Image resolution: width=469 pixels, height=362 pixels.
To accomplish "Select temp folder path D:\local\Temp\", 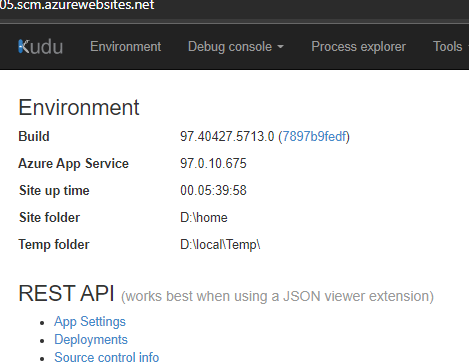I will pyautogui.click(x=220, y=245).
